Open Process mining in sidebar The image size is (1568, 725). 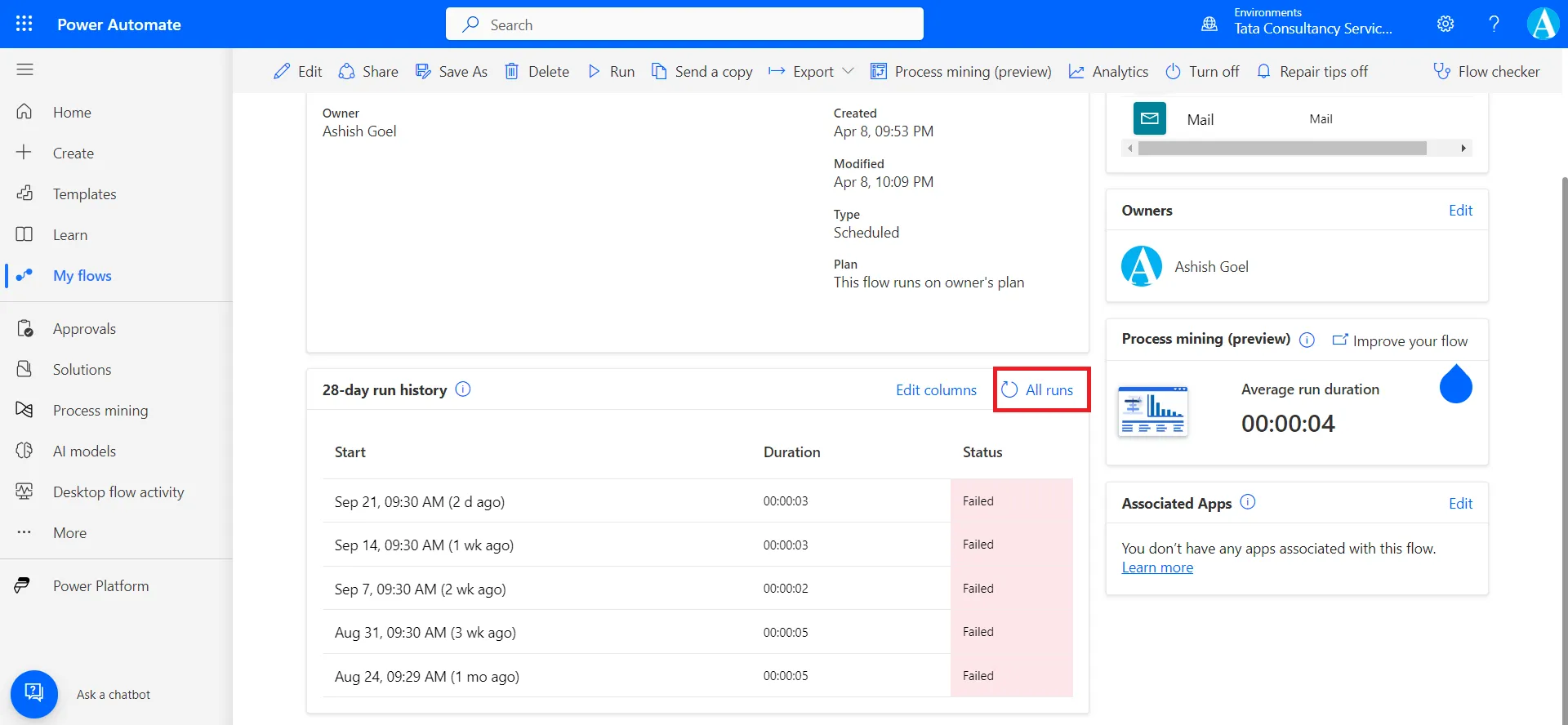tap(116, 410)
